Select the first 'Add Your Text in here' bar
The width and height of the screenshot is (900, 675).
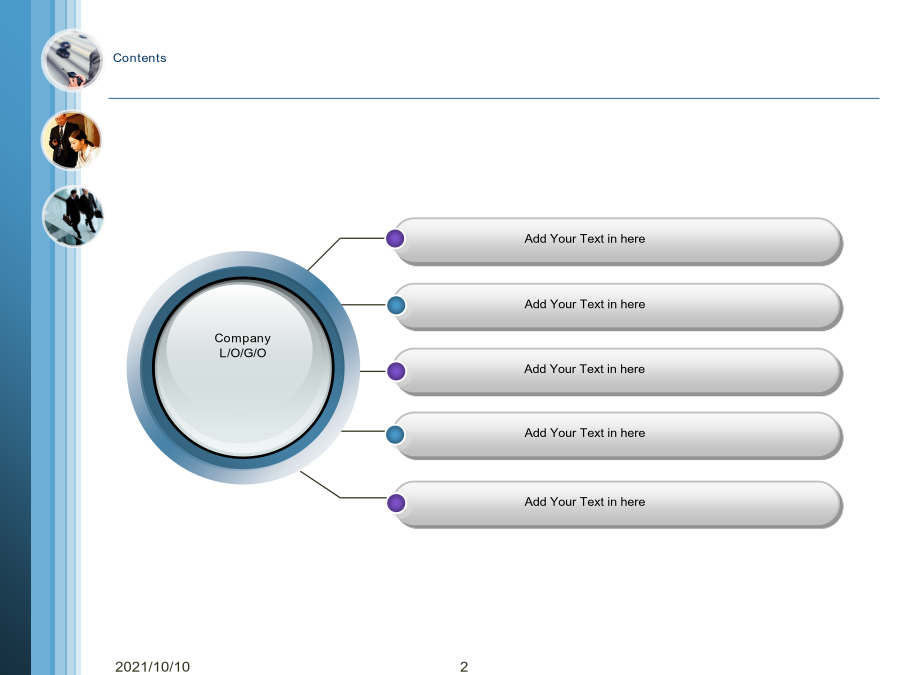(618, 241)
